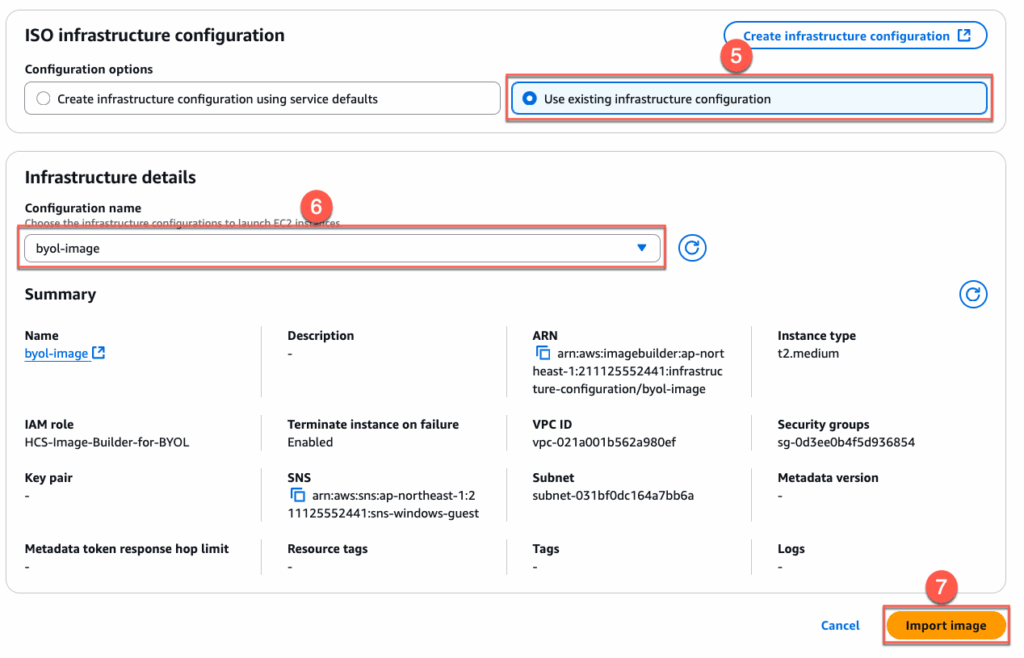Click the security group ID sg-0d3ee0b4f5d936854

click(x=846, y=442)
